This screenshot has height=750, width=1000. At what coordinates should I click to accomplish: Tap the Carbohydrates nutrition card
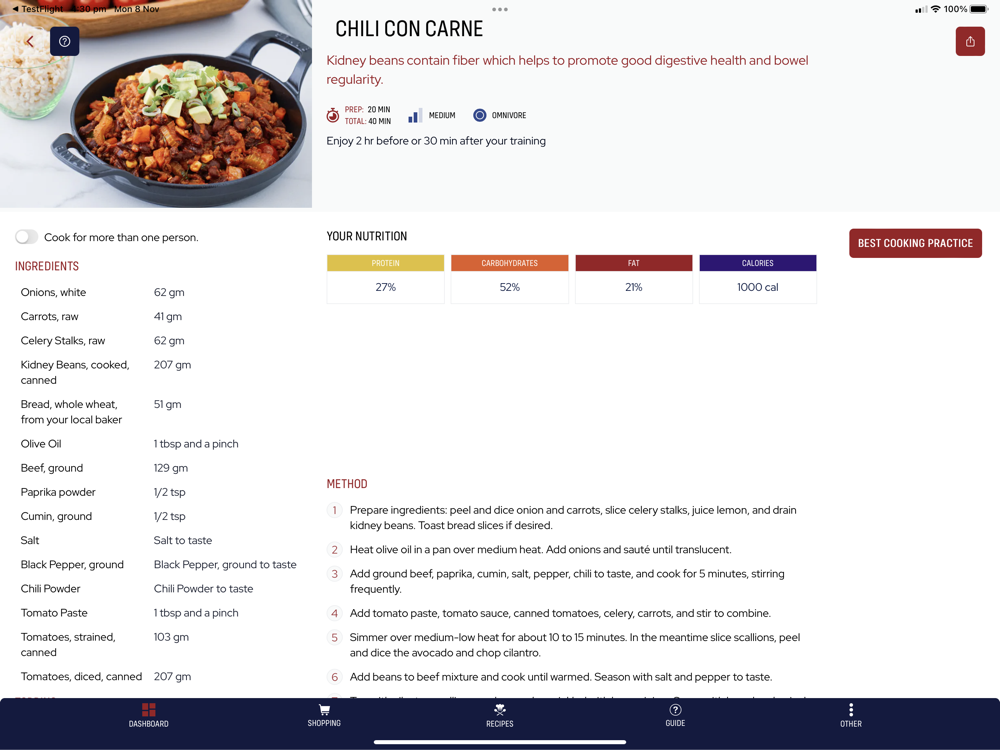(x=510, y=279)
